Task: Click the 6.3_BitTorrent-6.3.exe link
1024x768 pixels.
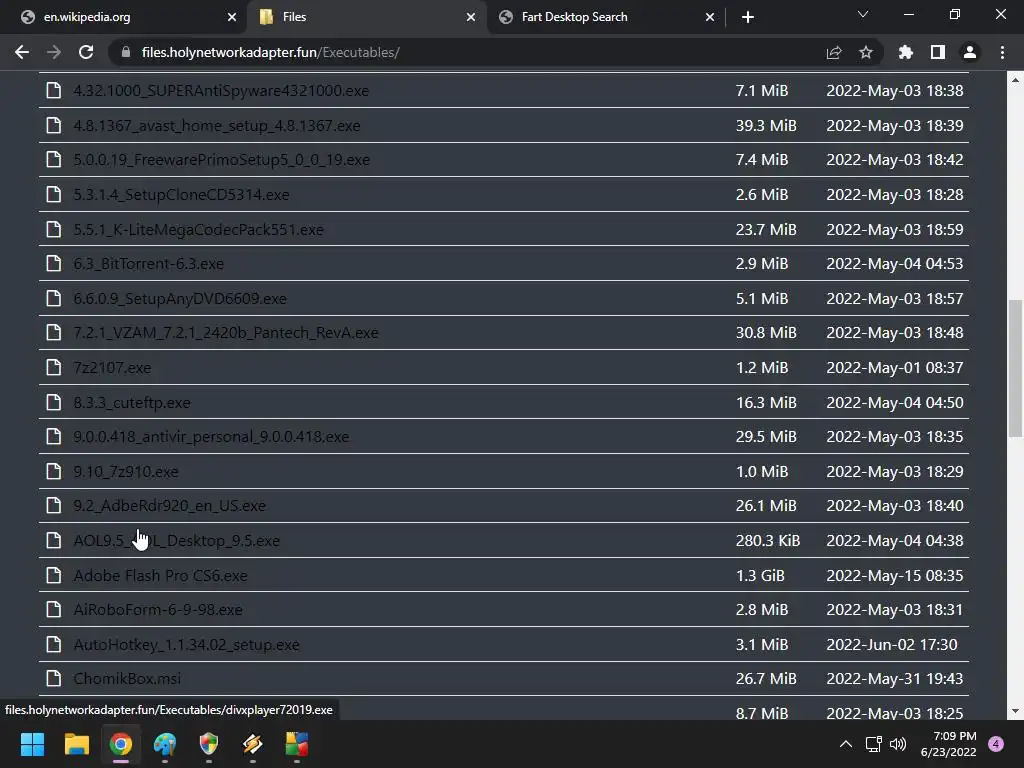Action: click(148, 264)
